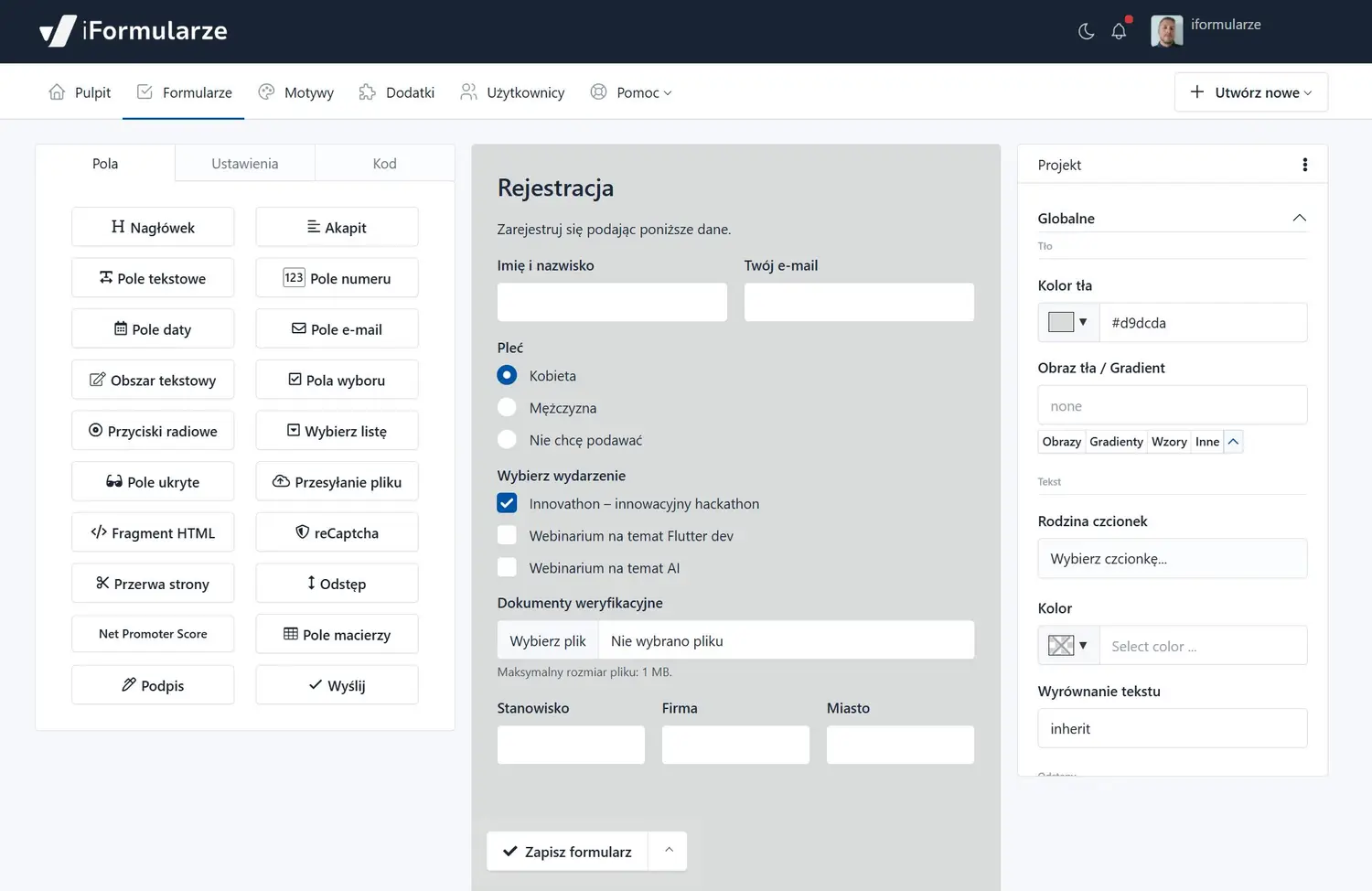Uncheck the Innovathon hackathon checkbox
Image resolution: width=1372 pixels, height=891 pixels.
[x=507, y=504]
